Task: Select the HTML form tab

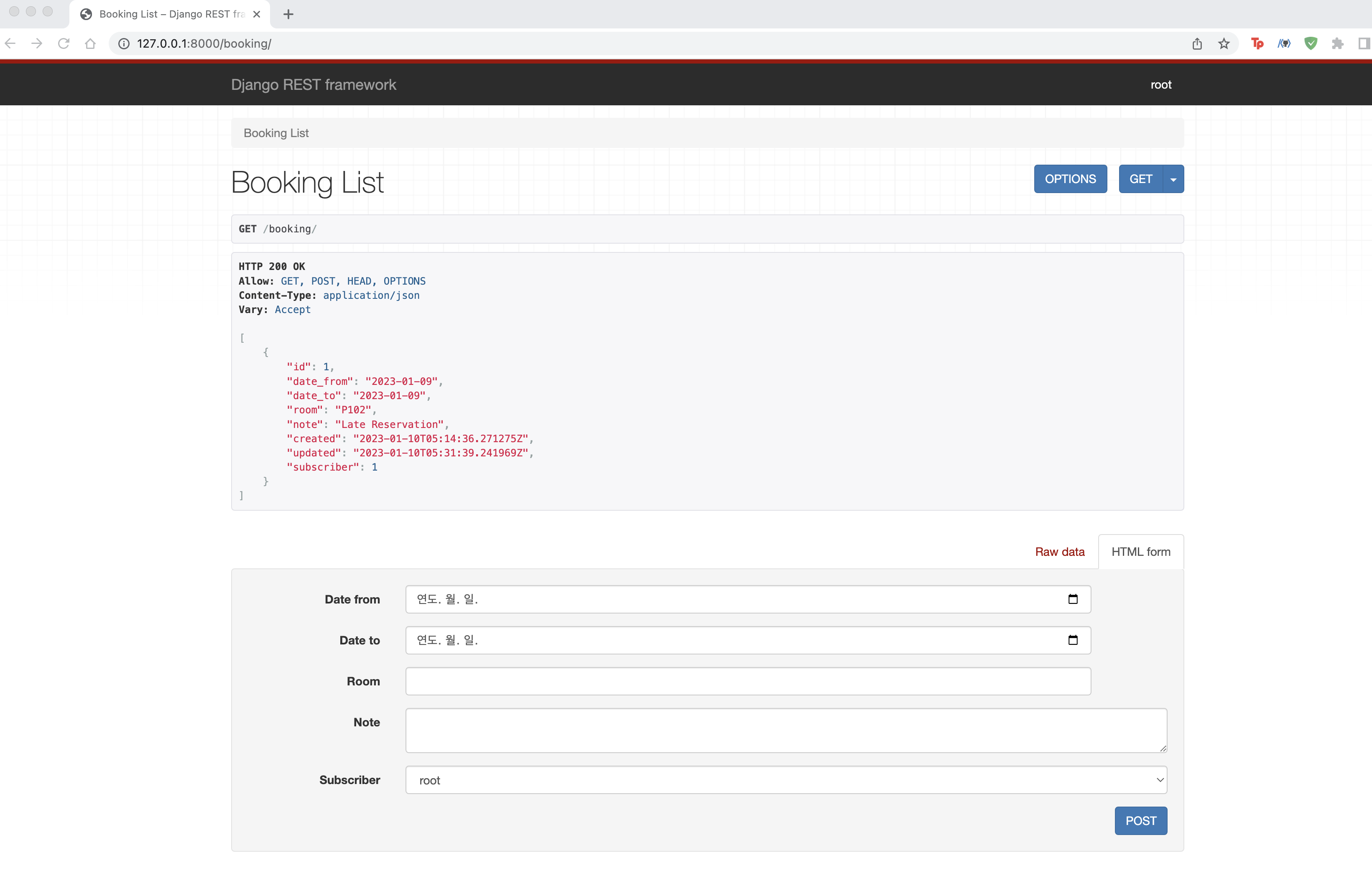Action: pos(1141,552)
